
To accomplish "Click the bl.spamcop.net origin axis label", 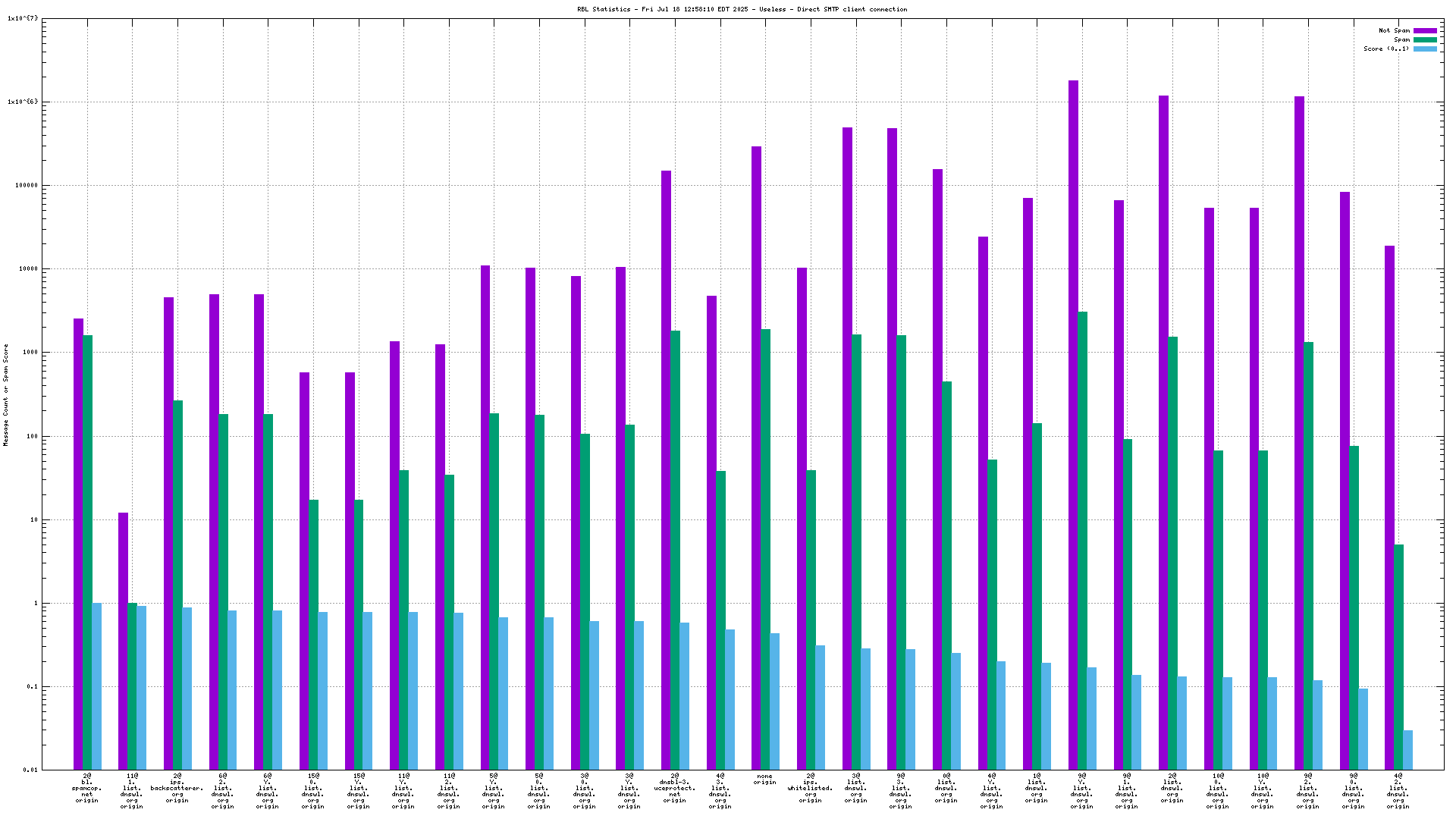I will click(87, 788).
